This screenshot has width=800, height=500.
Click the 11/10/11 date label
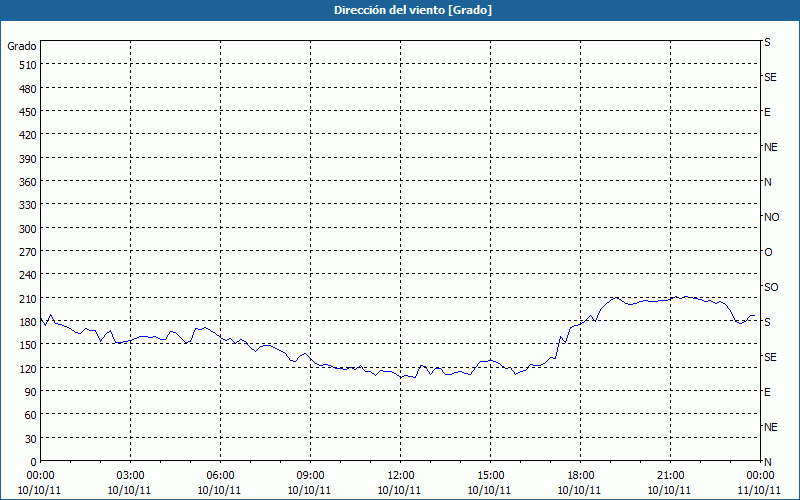760,490
